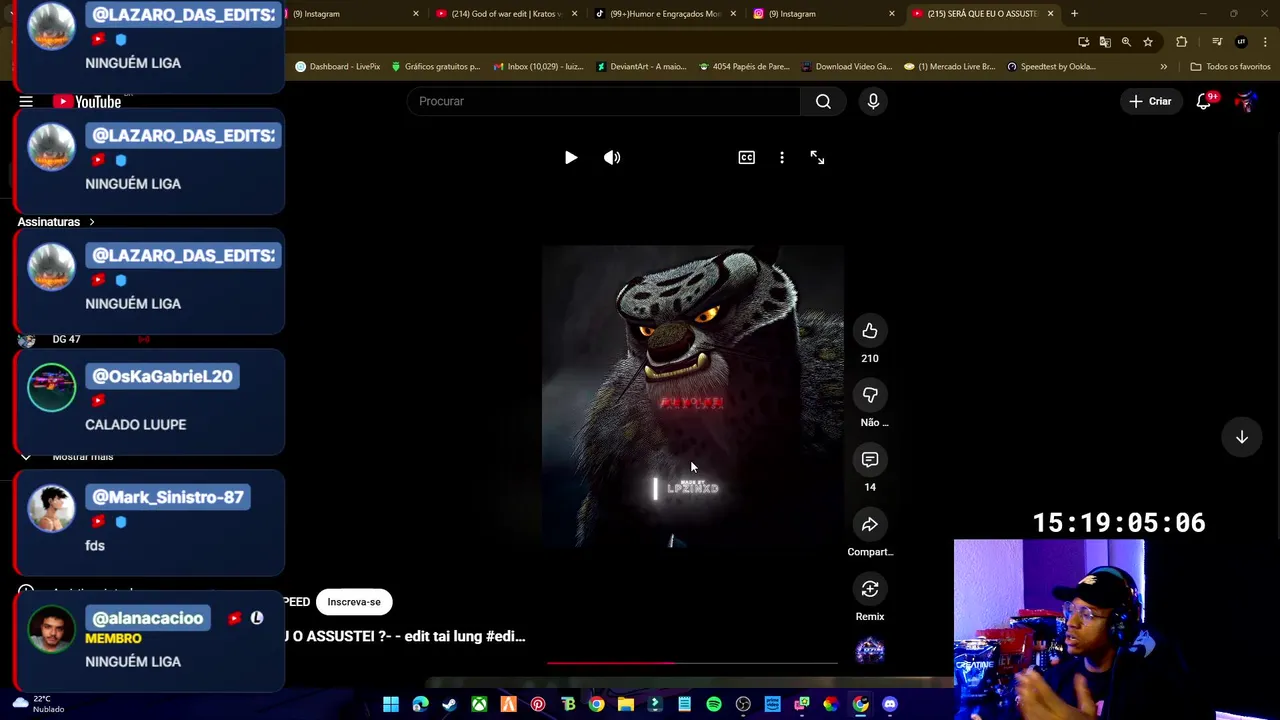The width and height of the screenshot is (1280, 720).
Task: Click the Inscreva-se subscribe button
Action: pyautogui.click(x=354, y=602)
